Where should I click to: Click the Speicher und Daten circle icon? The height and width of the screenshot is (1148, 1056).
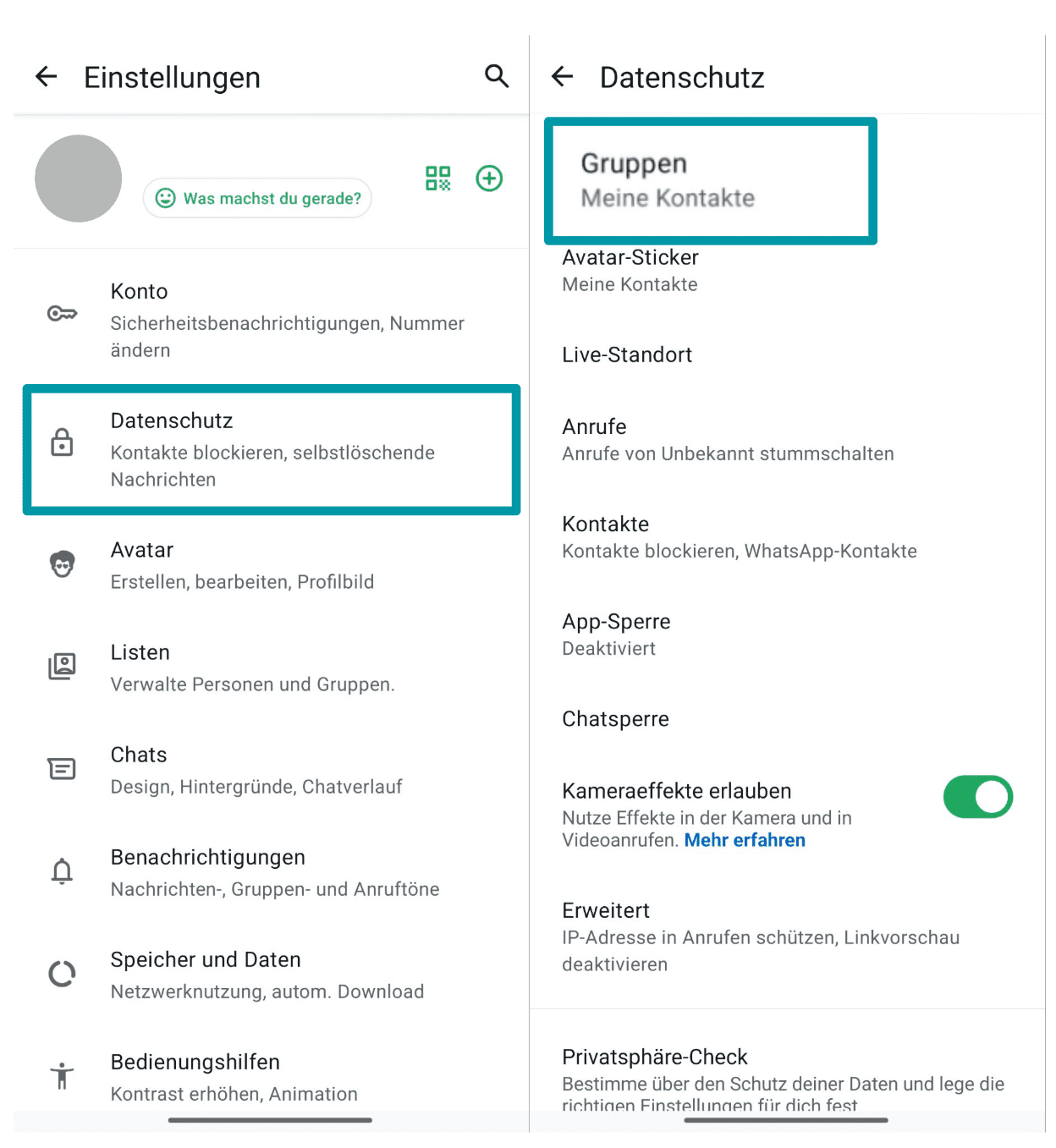point(62,974)
